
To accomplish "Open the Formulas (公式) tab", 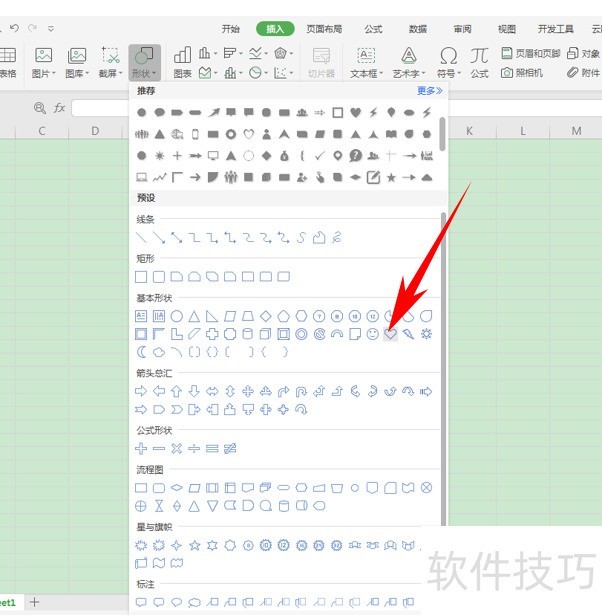I will tap(373, 29).
